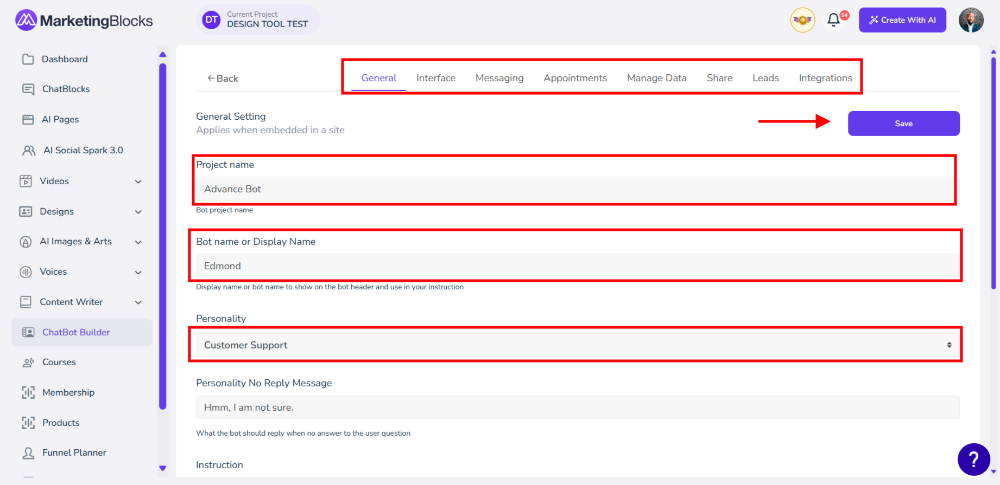Screen dimensions: 1000x485
Task: Switch to the General tab
Action: [x=379, y=78]
